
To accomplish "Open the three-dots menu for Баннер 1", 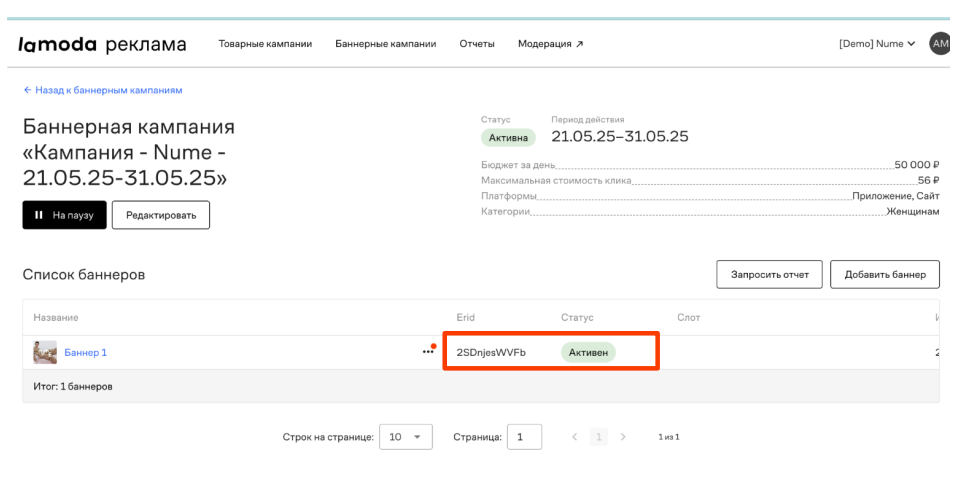I will (x=428, y=352).
